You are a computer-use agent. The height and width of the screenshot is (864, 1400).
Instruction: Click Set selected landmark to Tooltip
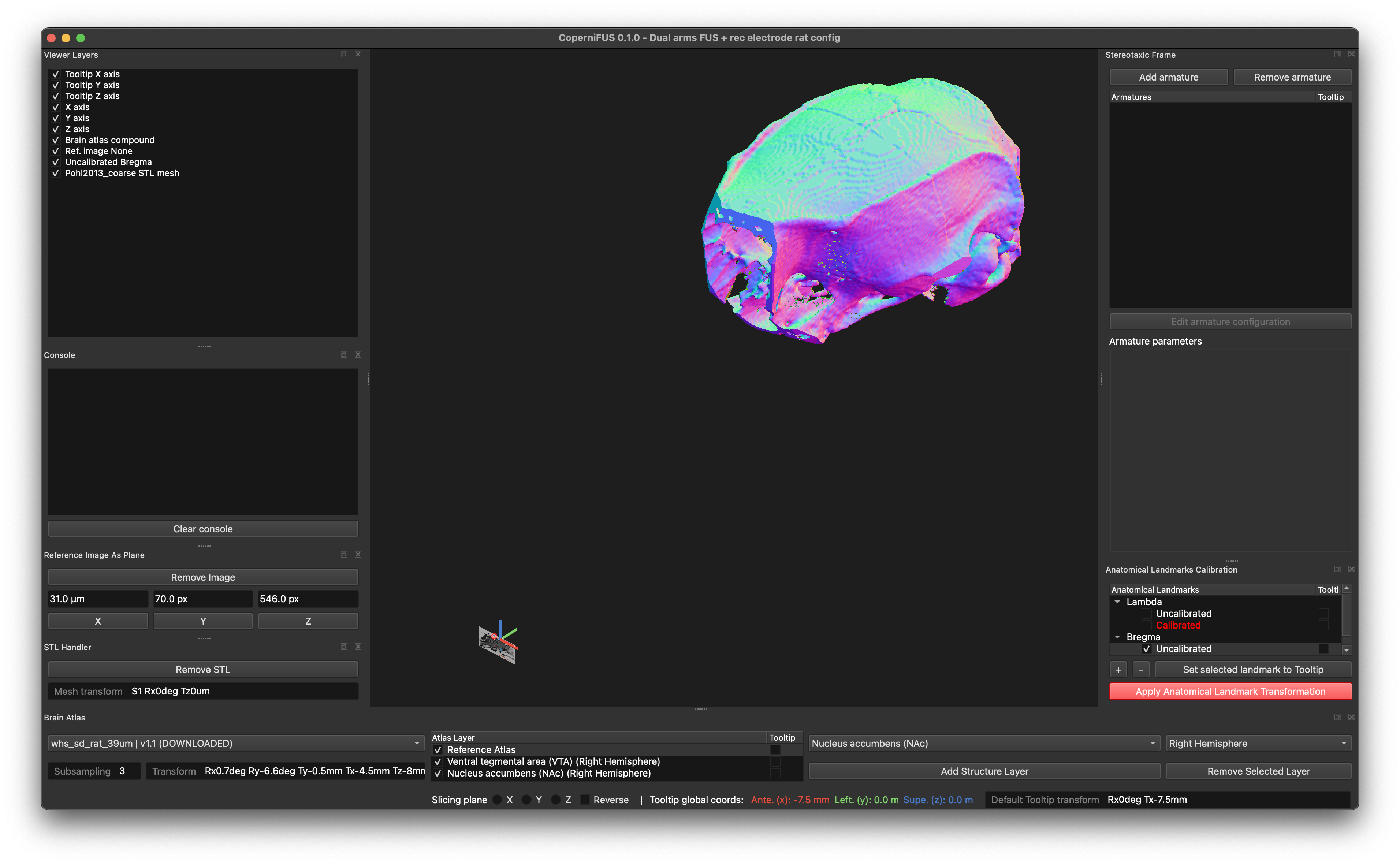point(1253,669)
